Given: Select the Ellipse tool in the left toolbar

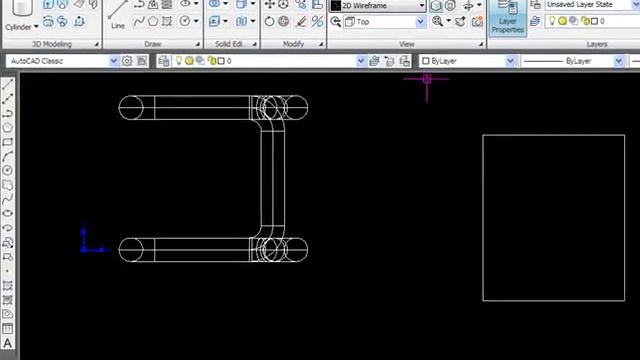Looking at the screenshot, I should pyautogui.click(x=8, y=213).
